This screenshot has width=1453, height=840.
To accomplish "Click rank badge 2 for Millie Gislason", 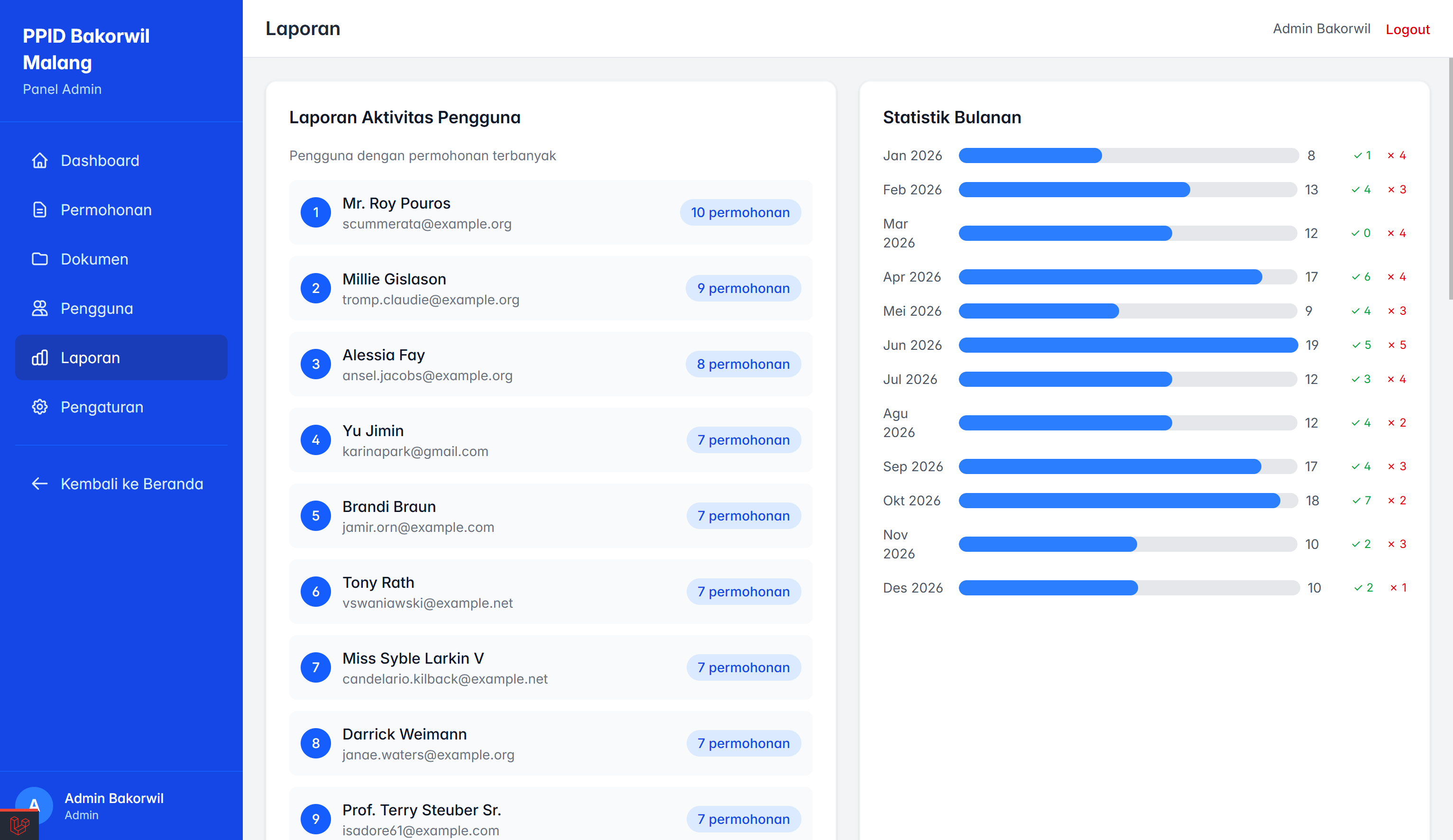I will click(x=316, y=288).
